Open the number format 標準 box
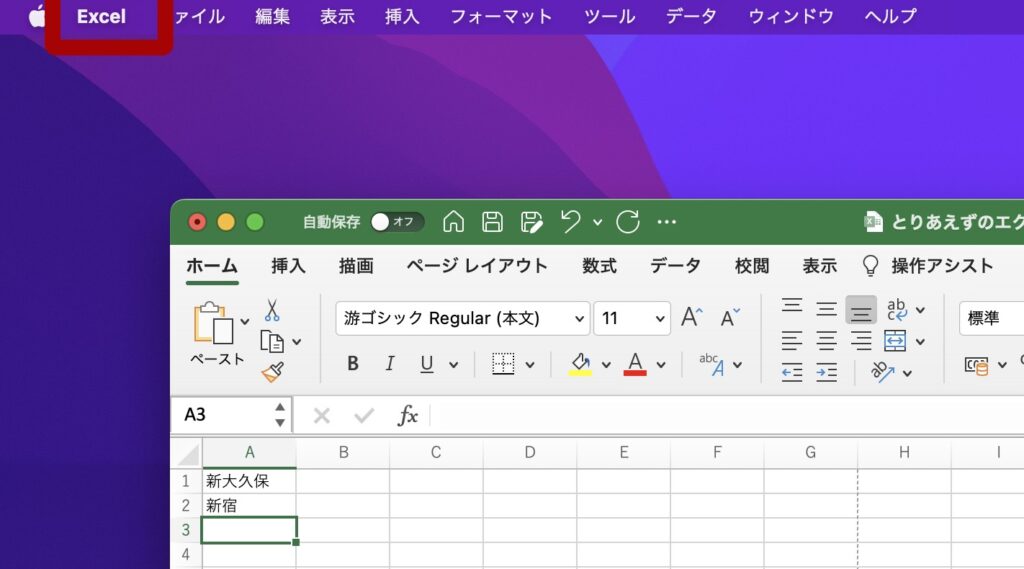 (x=991, y=318)
